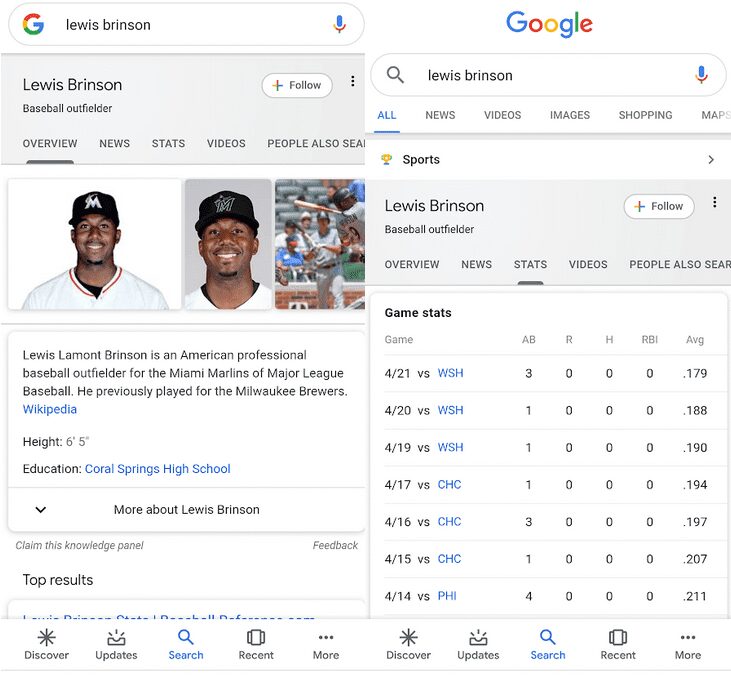Screen dimensions: 731x675
Task: Tap the batting action photo thumbnail
Action: pos(319,244)
